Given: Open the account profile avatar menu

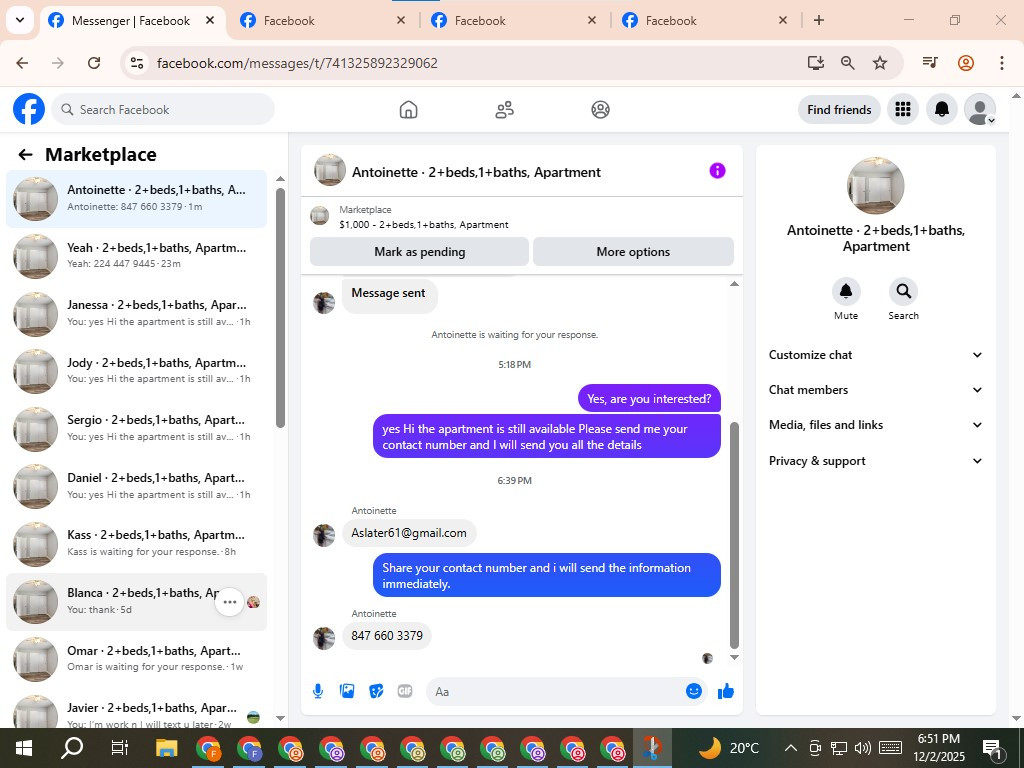Looking at the screenshot, I should pos(980,109).
